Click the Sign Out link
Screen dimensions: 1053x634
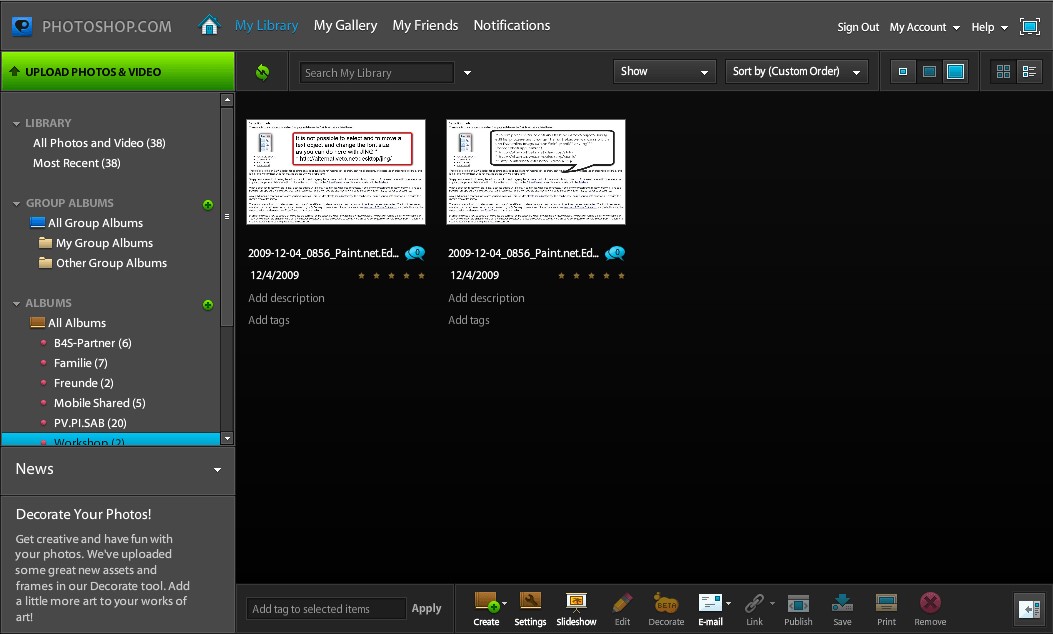click(857, 27)
